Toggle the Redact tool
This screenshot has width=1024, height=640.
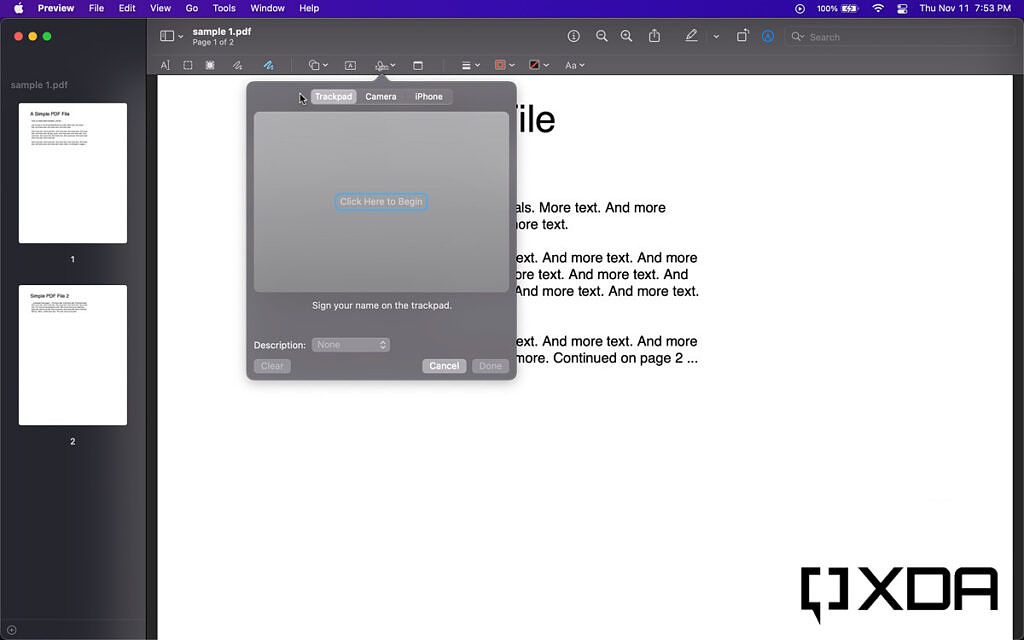pos(210,65)
